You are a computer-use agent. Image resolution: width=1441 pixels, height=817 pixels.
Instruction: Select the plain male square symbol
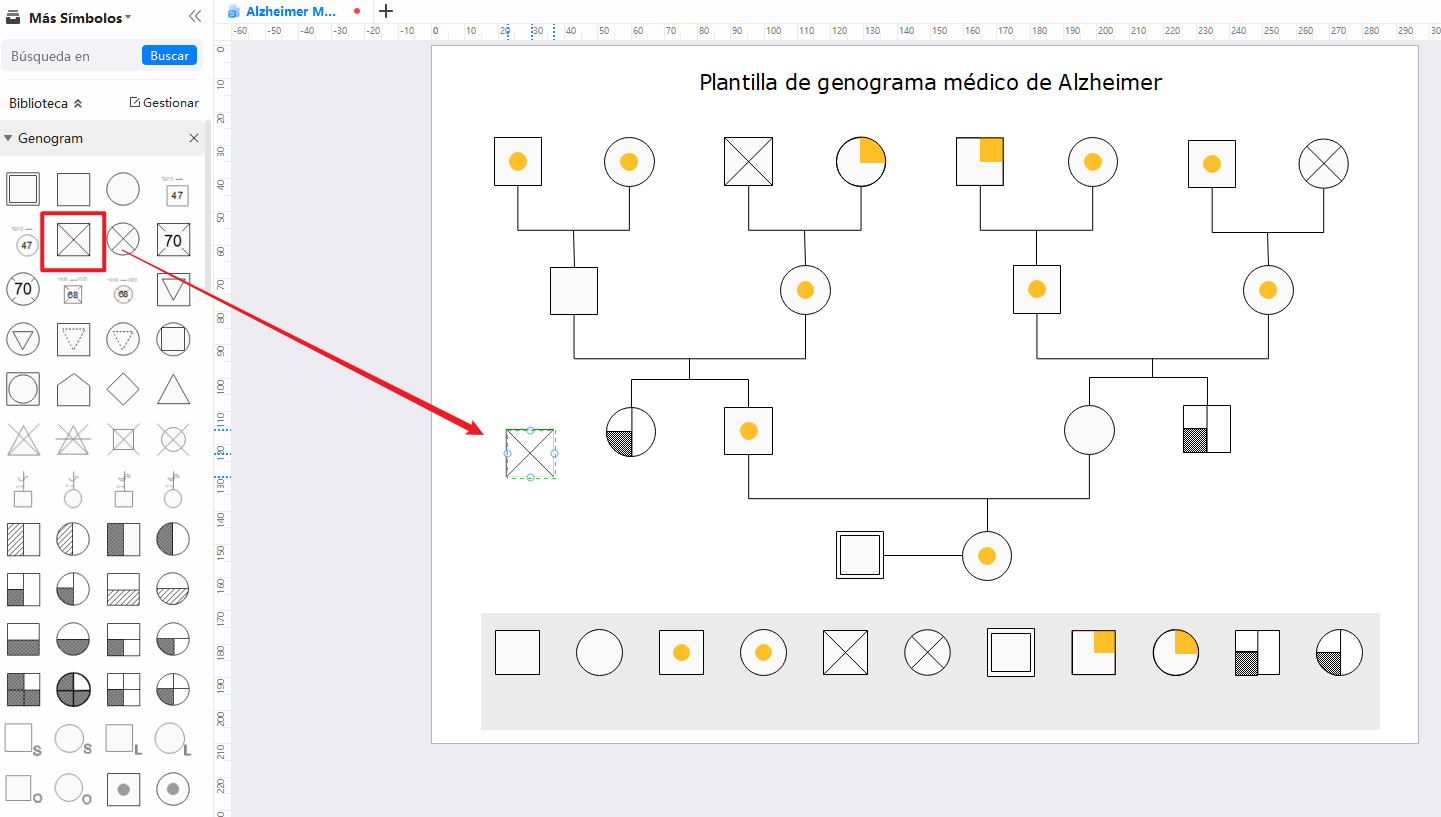72,189
